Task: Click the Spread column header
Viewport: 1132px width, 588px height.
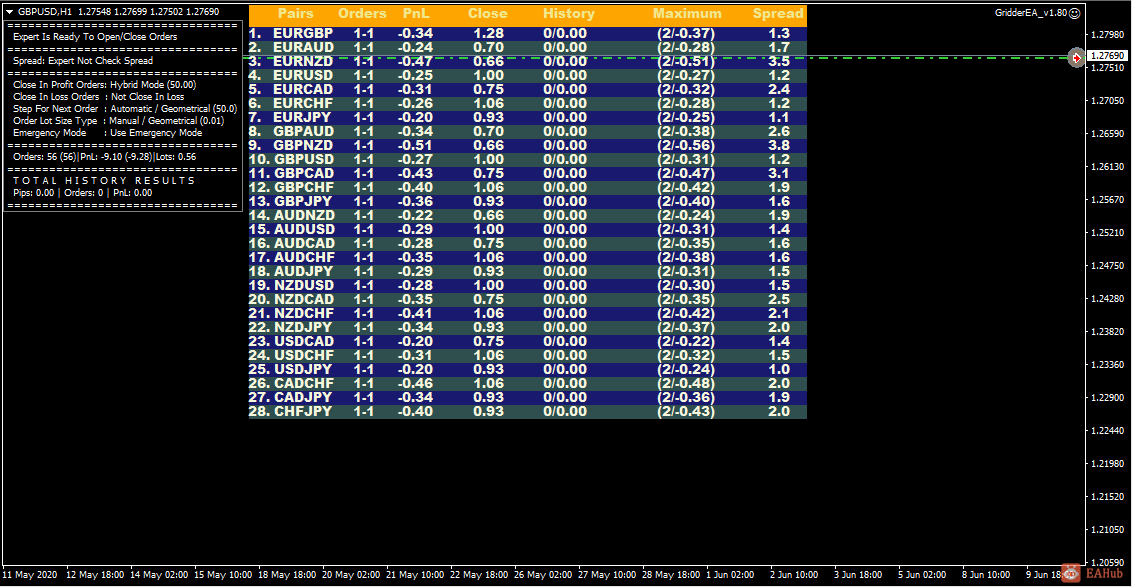Action: [x=778, y=14]
